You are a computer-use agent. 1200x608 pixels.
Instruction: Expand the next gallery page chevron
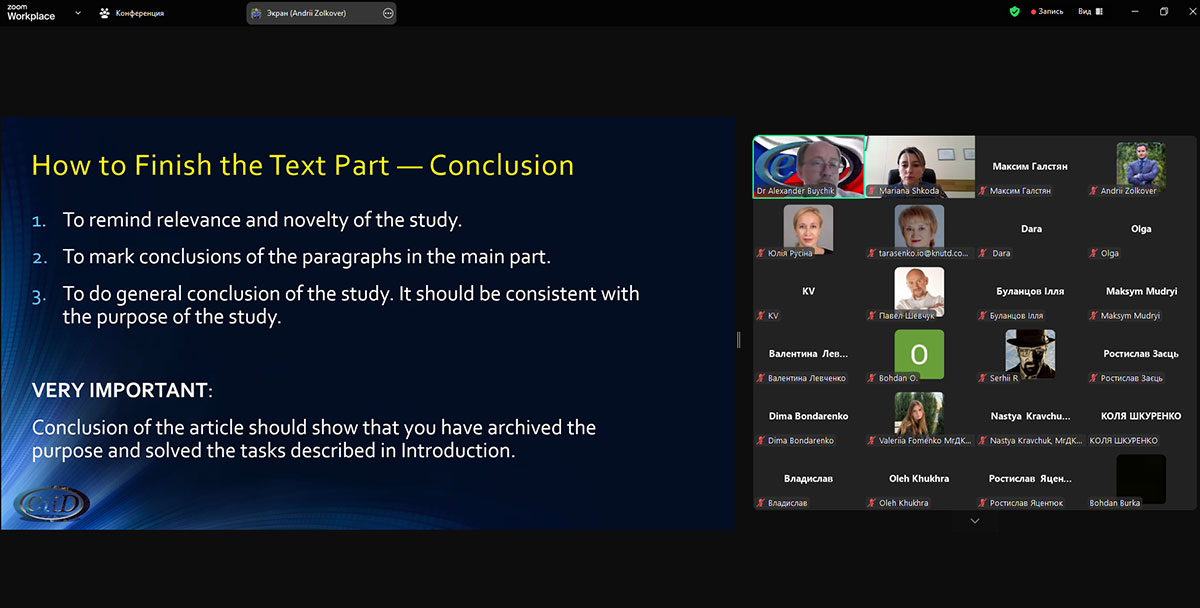(x=975, y=521)
